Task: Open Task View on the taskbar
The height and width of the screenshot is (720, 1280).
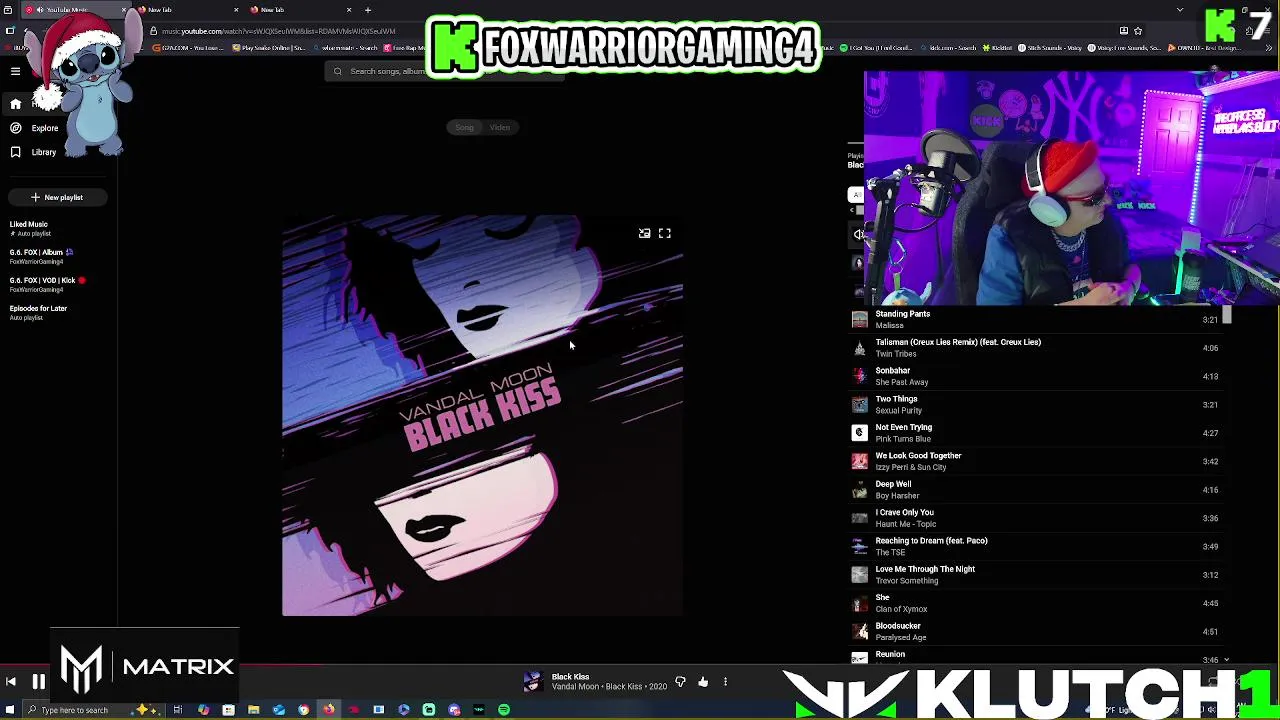Action: (178, 710)
